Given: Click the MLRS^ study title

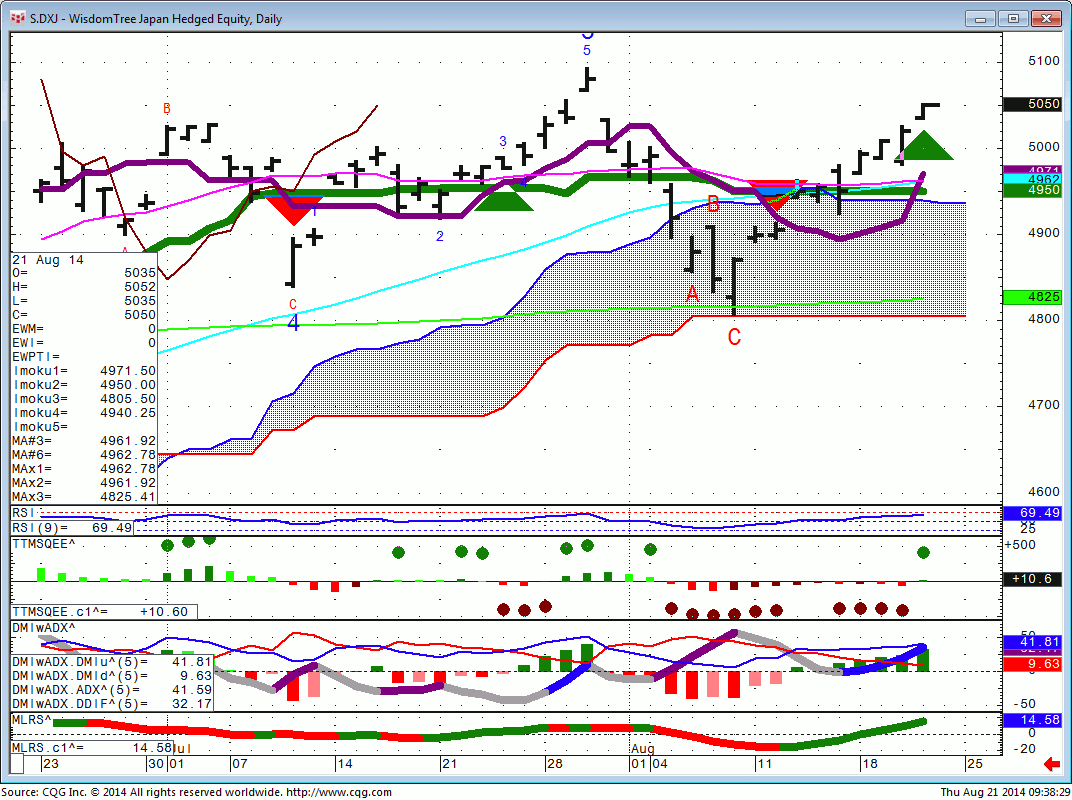Looking at the screenshot, I should (x=31, y=720).
